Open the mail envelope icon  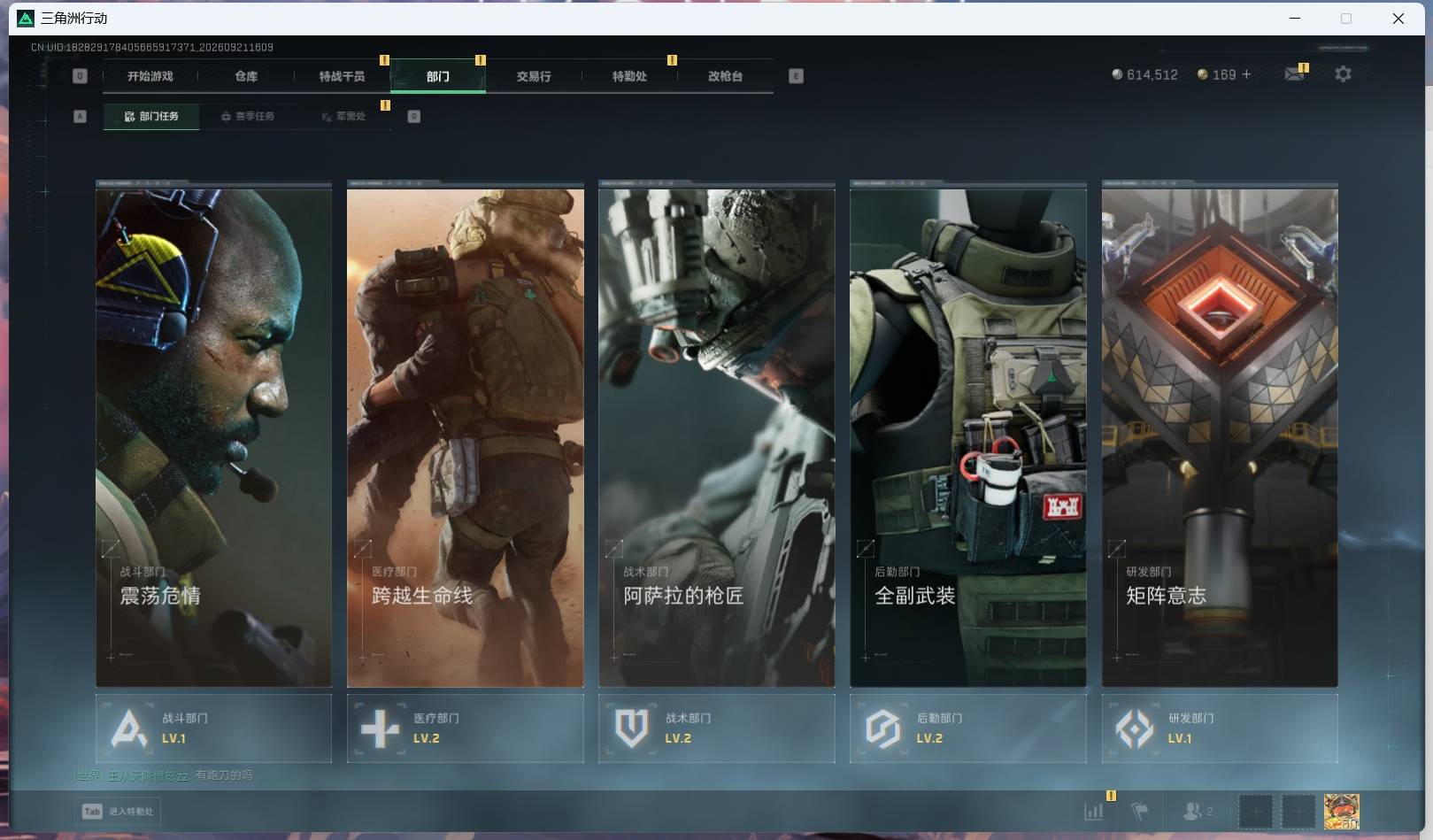click(1294, 74)
